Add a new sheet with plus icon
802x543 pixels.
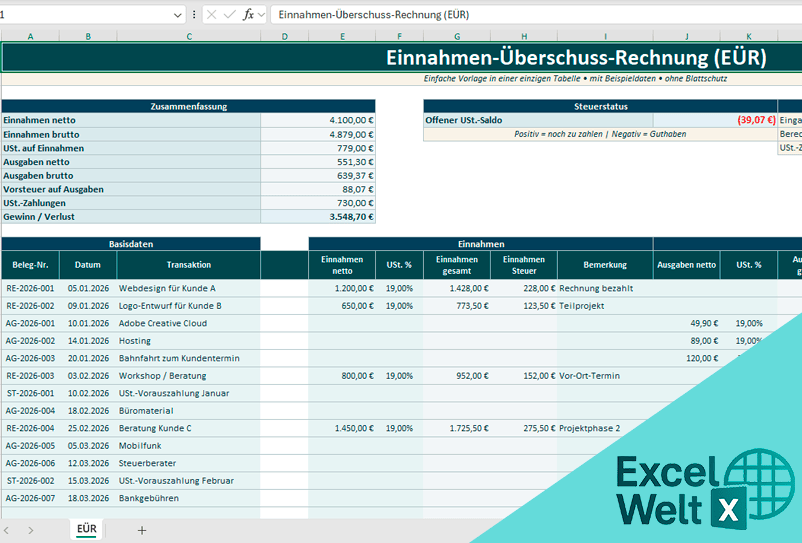click(x=142, y=530)
